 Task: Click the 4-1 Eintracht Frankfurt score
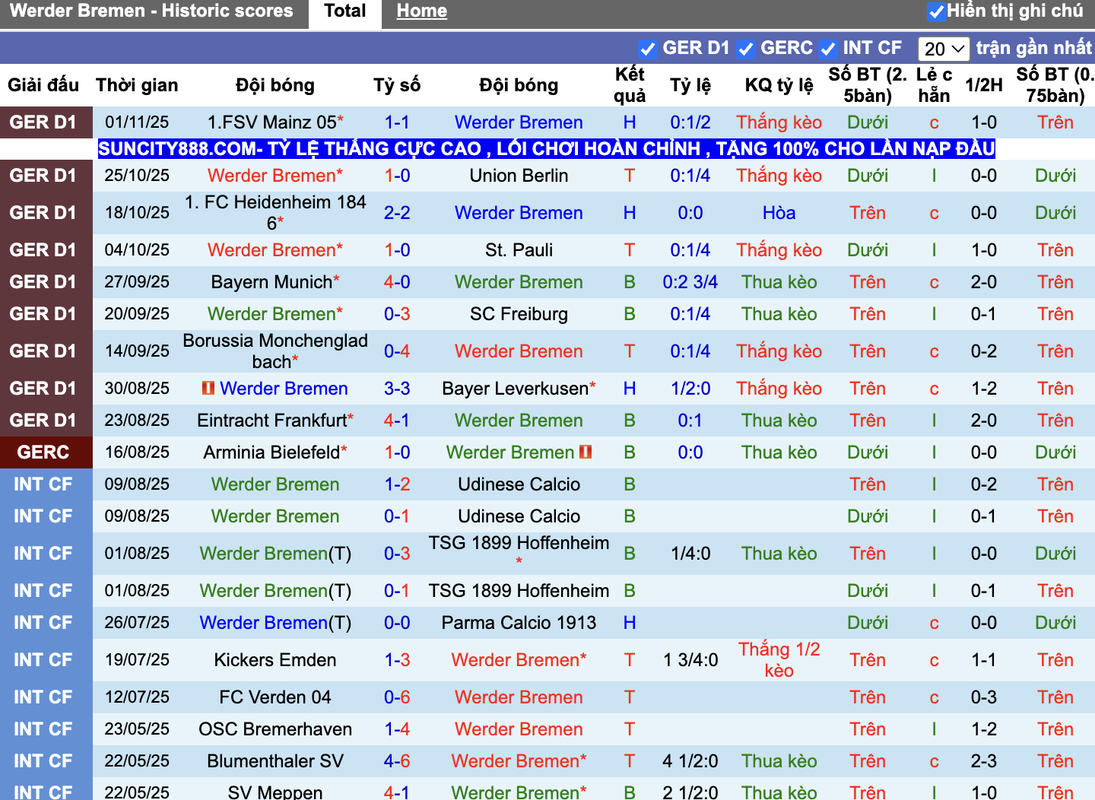(x=397, y=420)
